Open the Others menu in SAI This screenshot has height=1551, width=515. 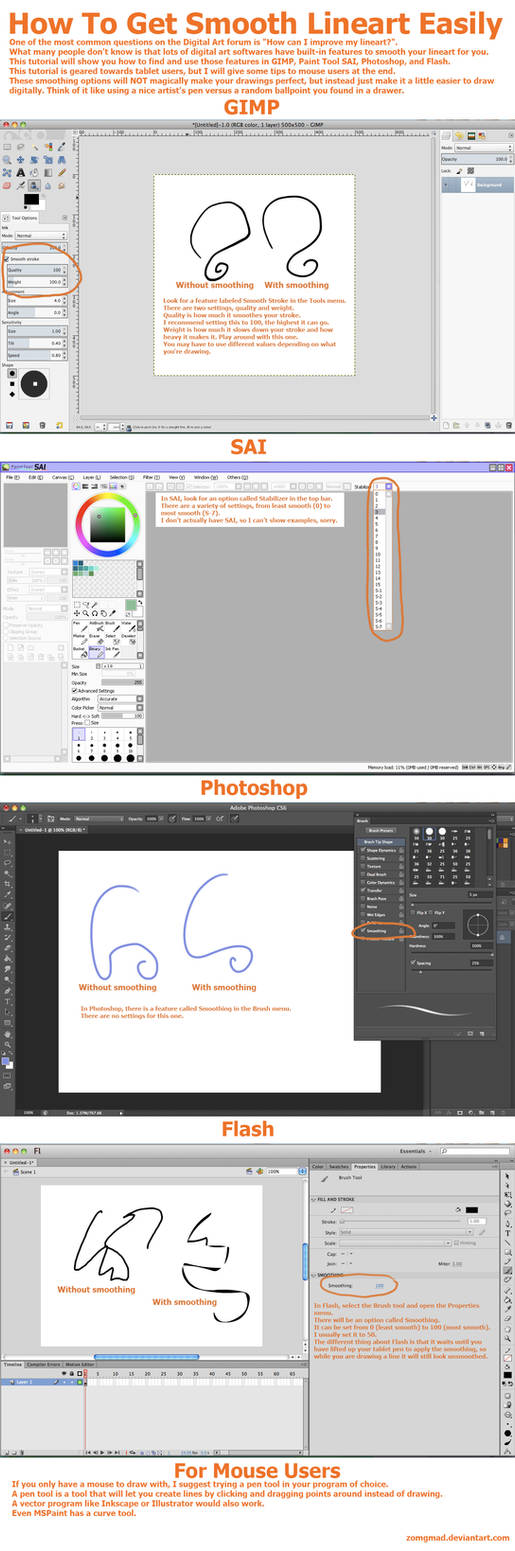(236, 477)
